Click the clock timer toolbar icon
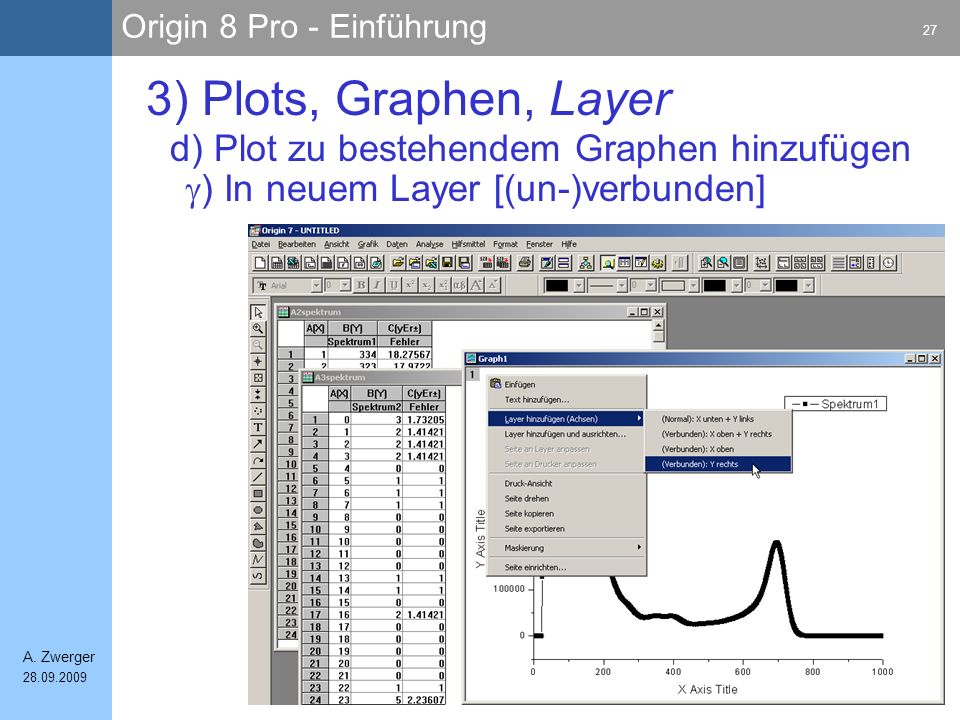This screenshot has width=960, height=720. pos(889,263)
